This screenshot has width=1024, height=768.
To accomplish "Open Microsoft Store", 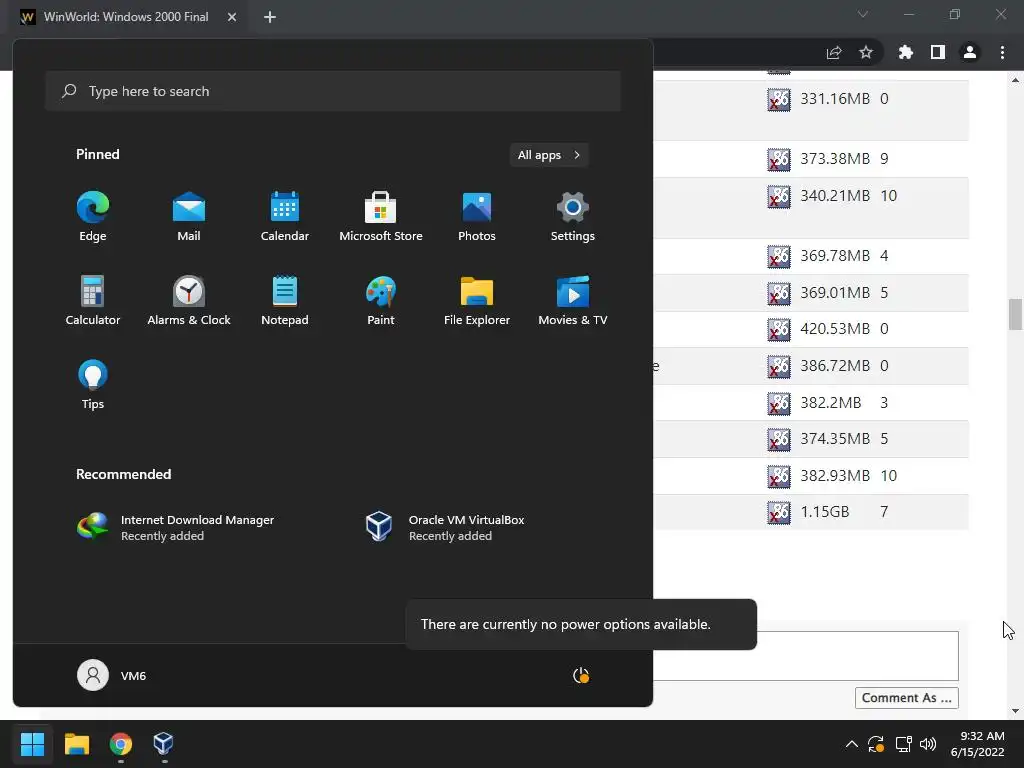I will (381, 217).
